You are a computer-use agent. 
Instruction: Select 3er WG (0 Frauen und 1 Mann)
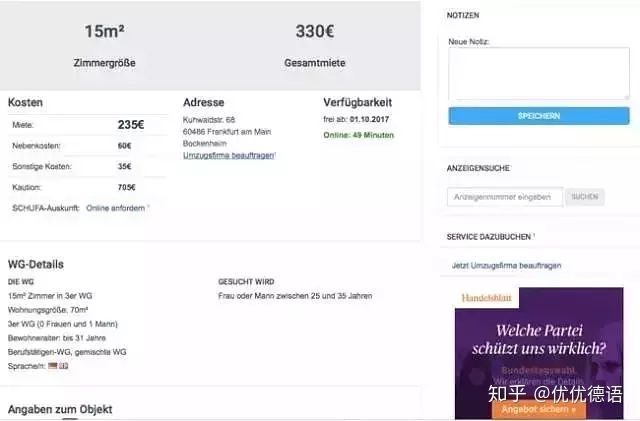click(x=63, y=324)
